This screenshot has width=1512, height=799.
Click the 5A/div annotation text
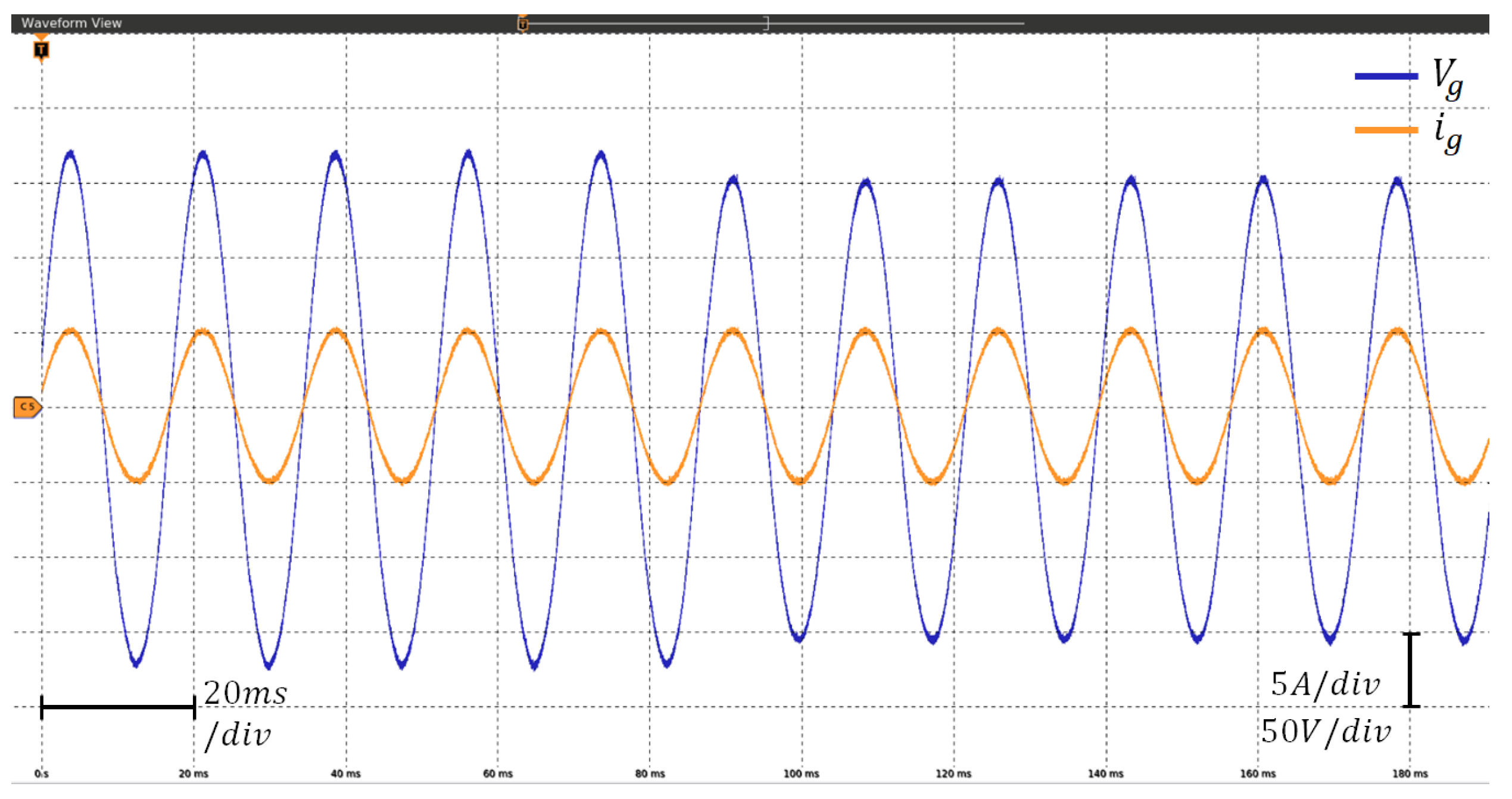click(x=1325, y=684)
